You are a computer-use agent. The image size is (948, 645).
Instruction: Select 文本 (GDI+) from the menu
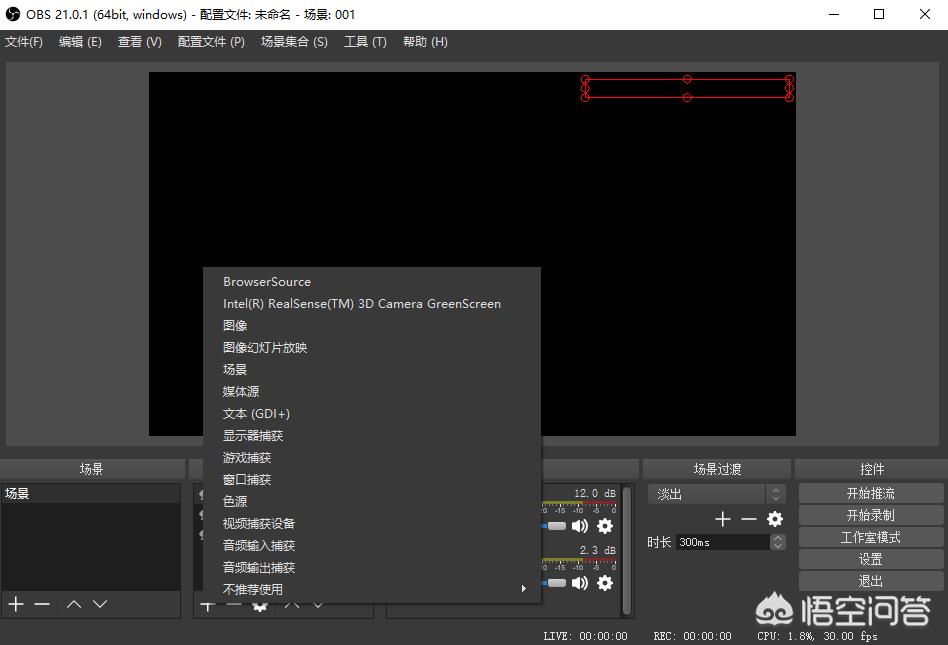pyautogui.click(x=372, y=413)
